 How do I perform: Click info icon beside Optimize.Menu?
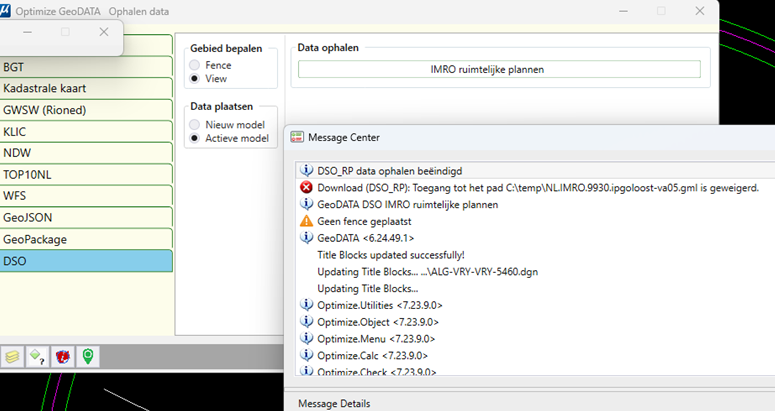point(306,338)
